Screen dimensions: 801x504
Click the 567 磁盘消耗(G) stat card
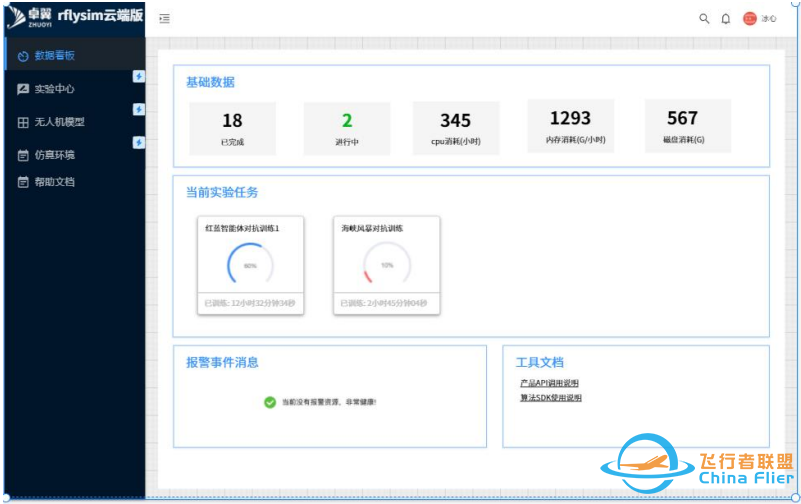pyautogui.click(x=688, y=126)
